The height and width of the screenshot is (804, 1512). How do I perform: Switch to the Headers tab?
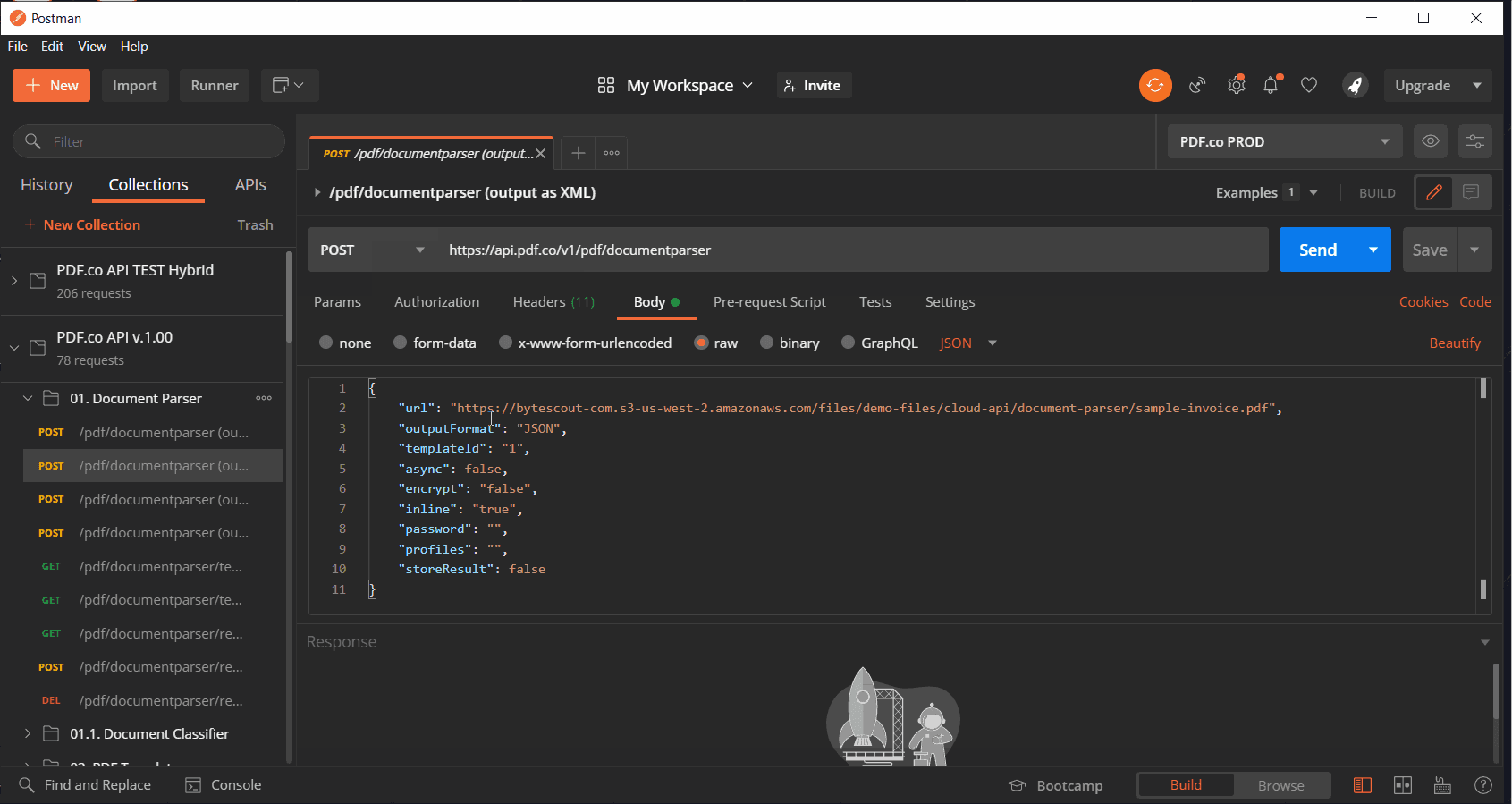click(553, 302)
